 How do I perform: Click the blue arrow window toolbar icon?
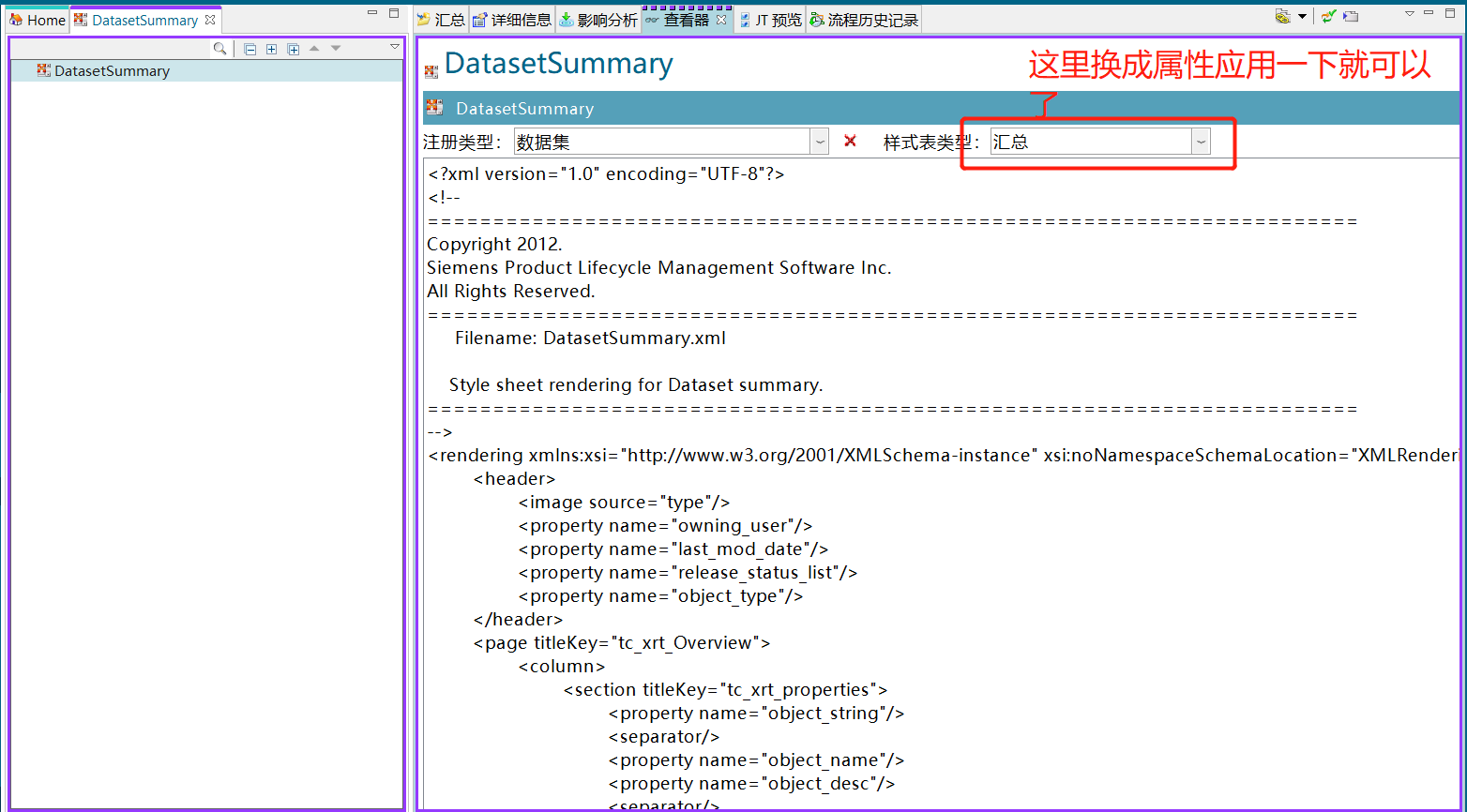coord(1351,16)
